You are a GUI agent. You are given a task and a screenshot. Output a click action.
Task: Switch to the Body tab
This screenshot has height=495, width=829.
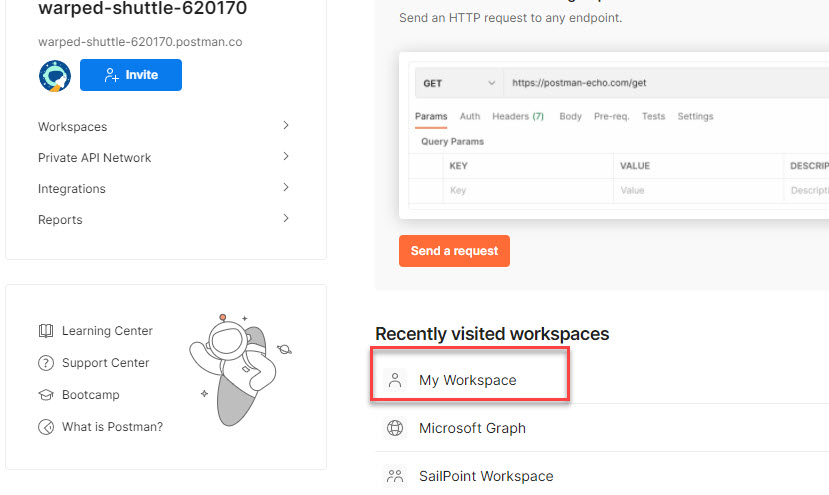(570, 116)
